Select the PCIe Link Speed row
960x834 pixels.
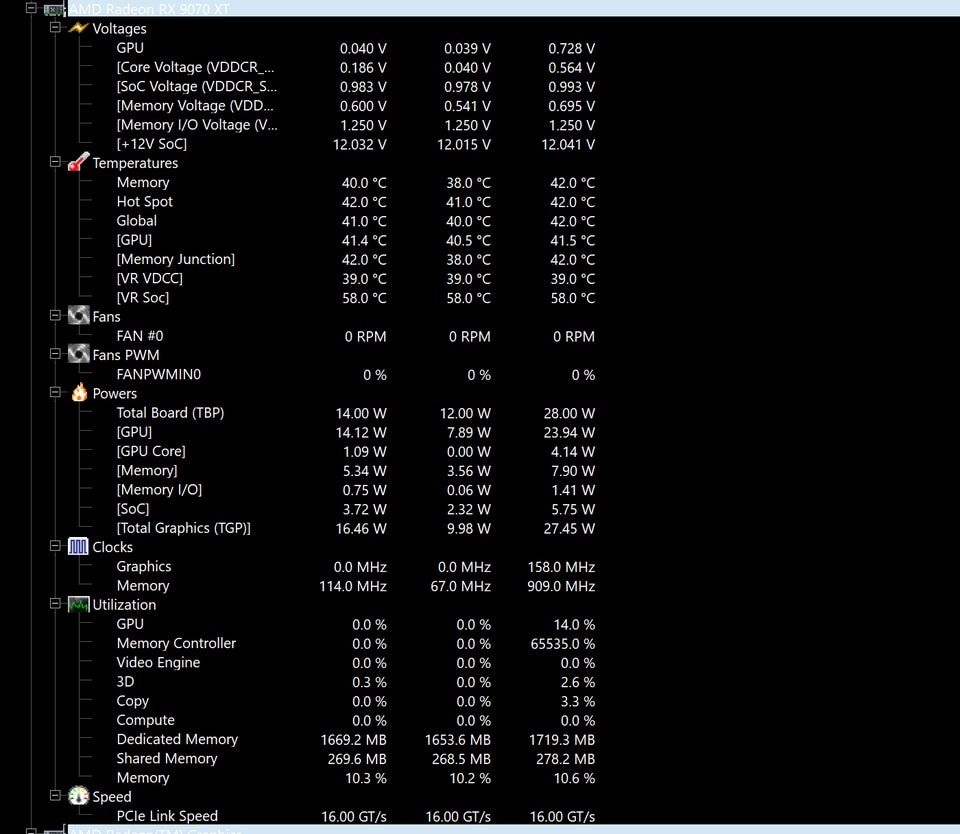(355, 816)
